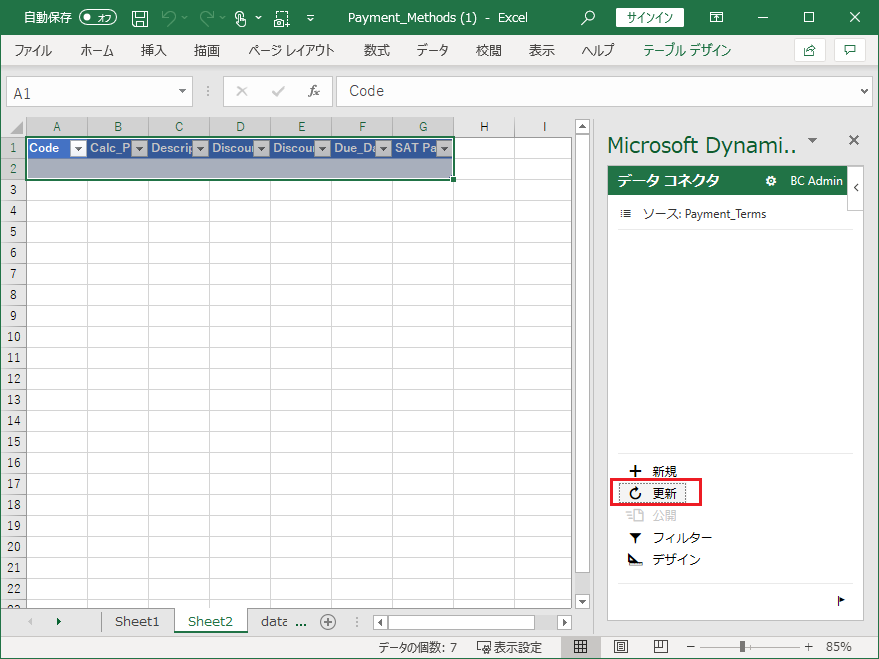Open the Due_Da column filter dropdown
879x659 pixels.
[383, 148]
